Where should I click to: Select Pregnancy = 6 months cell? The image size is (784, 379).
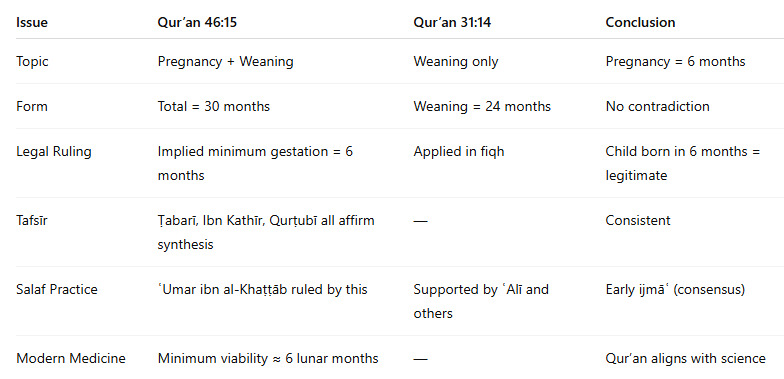click(675, 62)
